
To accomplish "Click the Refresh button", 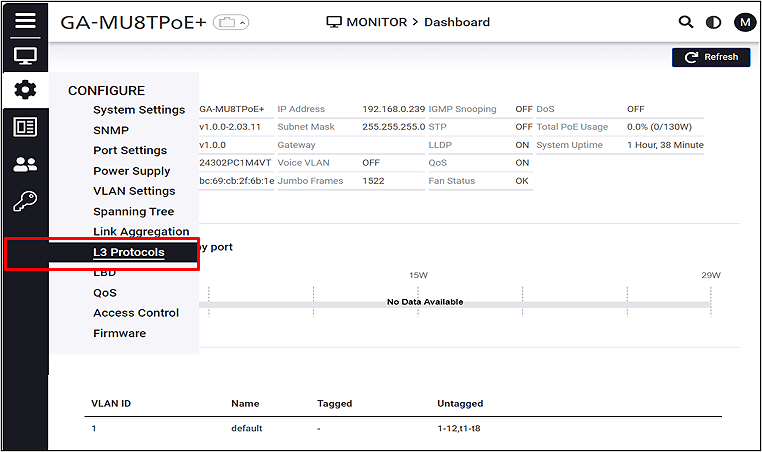I will 711,57.
